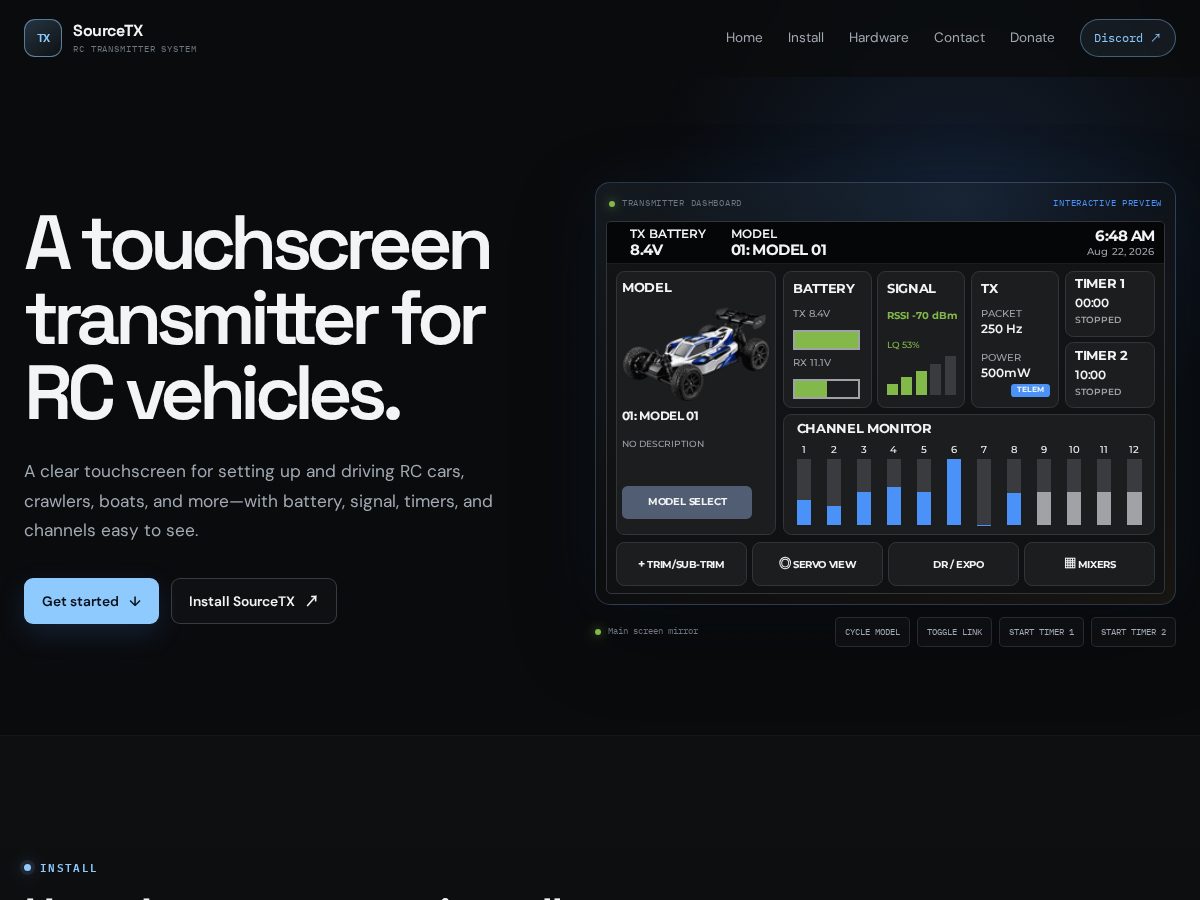The height and width of the screenshot is (900, 1200).
Task: Click the channel 1 monitor bar
Action: tap(804, 492)
